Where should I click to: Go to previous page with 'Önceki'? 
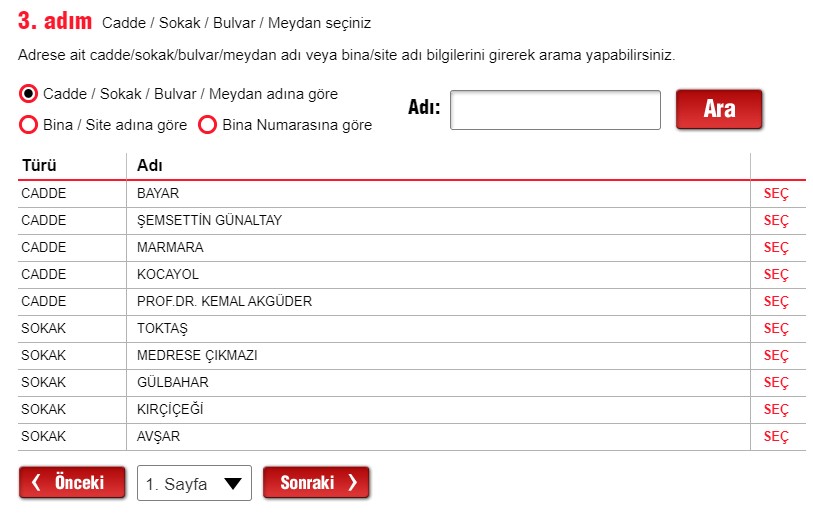(x=72, y=483)
